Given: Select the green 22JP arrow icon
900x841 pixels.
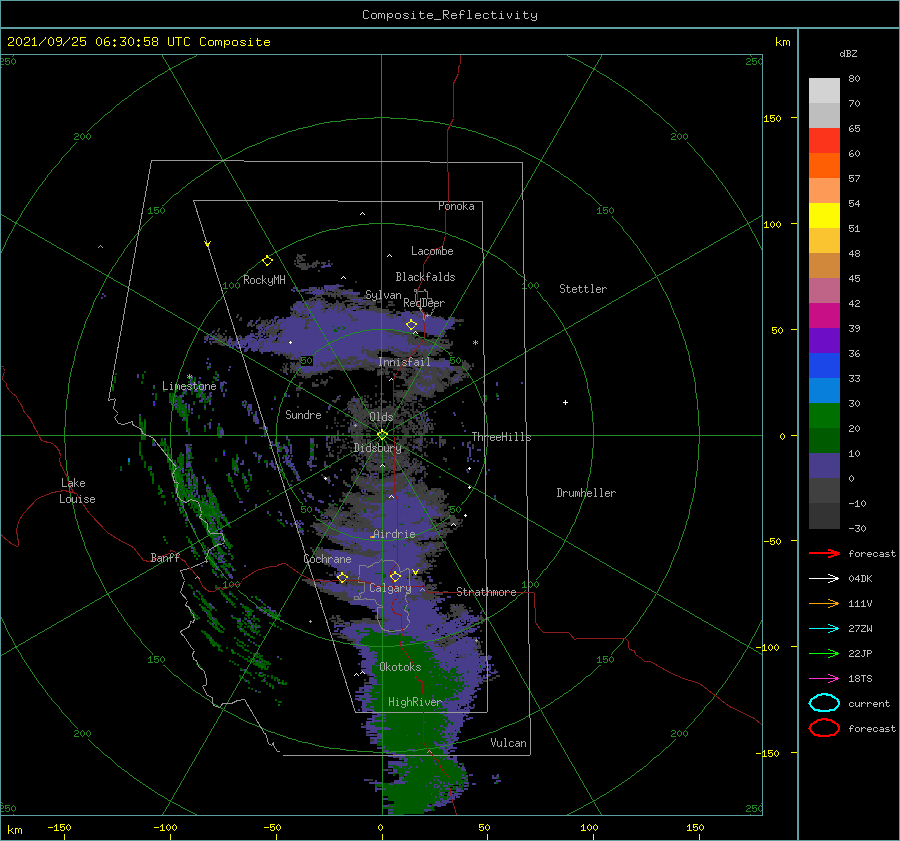Looking at the screenshot, I should tap(824, 653).
